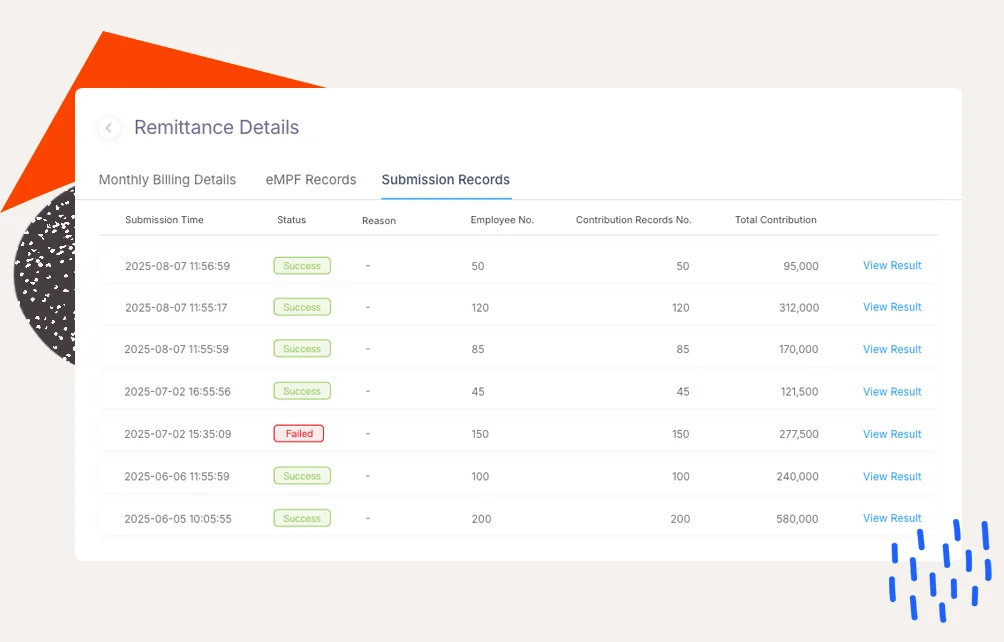The image size is (1004, 642).
Task: Click the Success badge on the 2025-06-05 row
Action: point(301,519)
